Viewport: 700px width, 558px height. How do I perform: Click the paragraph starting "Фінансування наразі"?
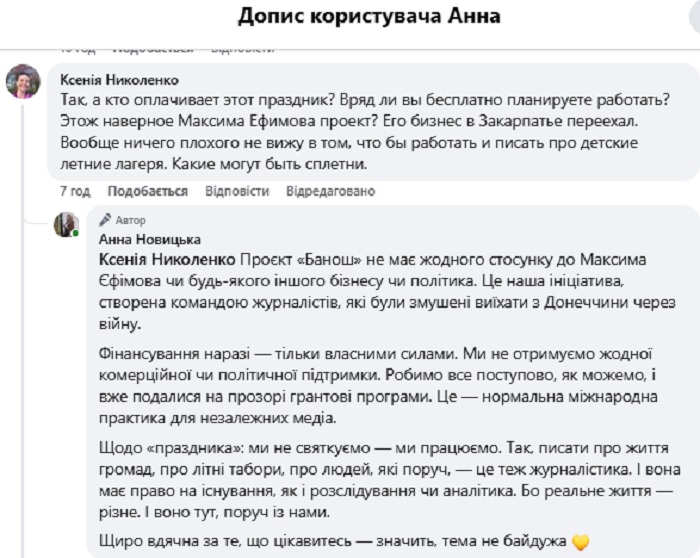[378, 386]
